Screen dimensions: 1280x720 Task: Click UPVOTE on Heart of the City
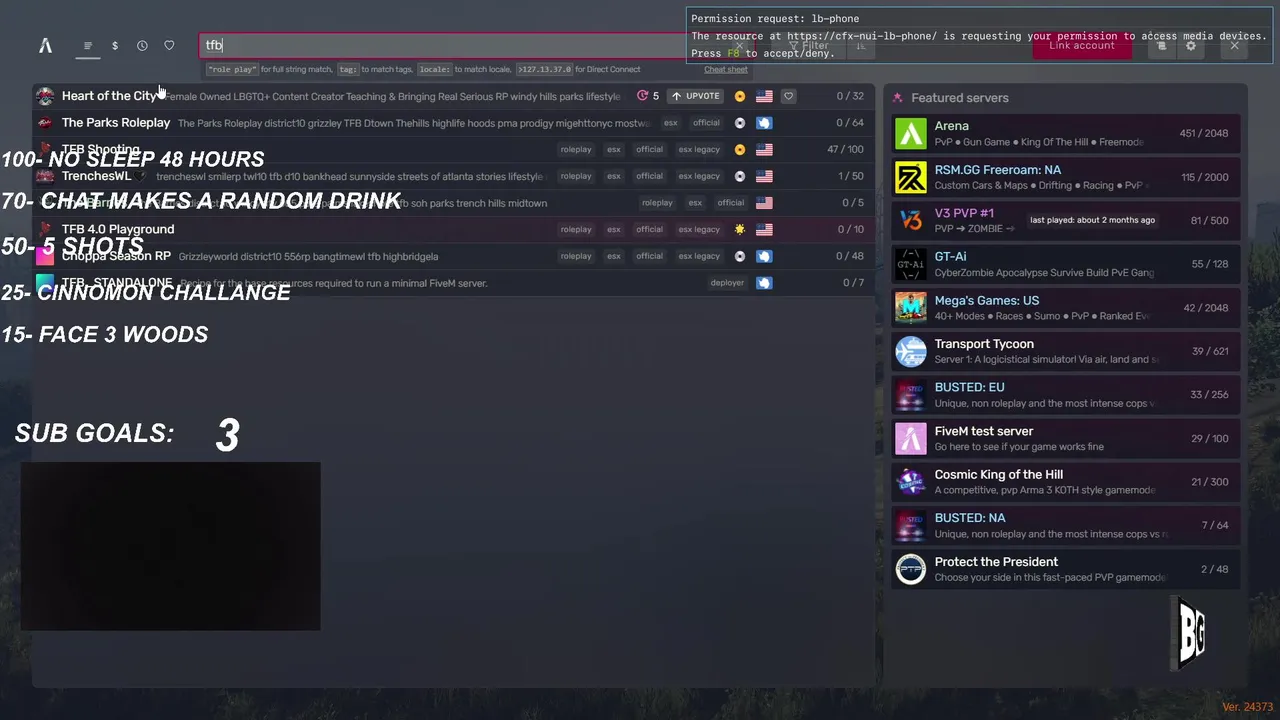pos(696,96)
